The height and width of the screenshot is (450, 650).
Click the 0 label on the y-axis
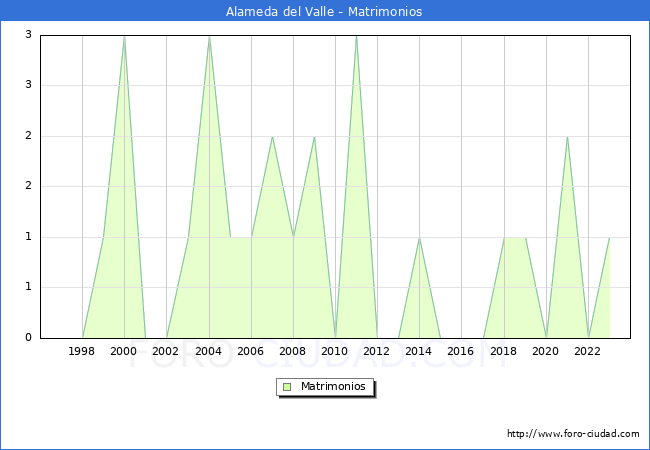tap(29, 338)
